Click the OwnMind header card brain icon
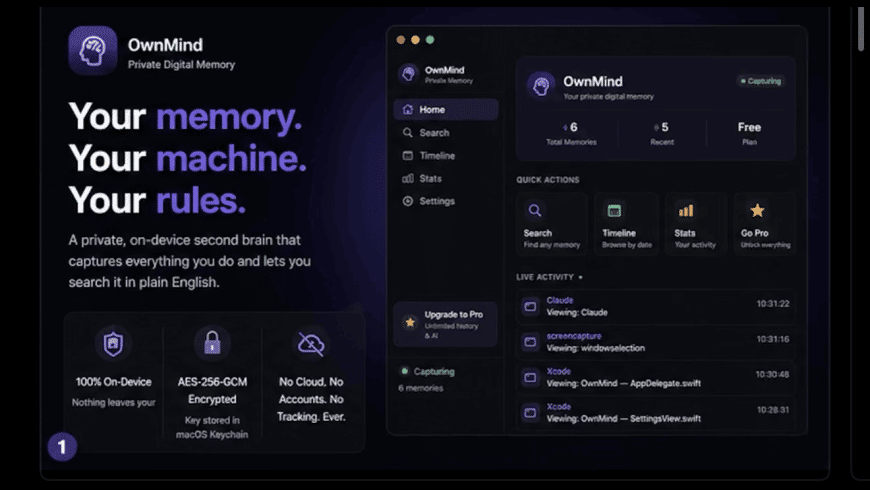 pos(541,85)
